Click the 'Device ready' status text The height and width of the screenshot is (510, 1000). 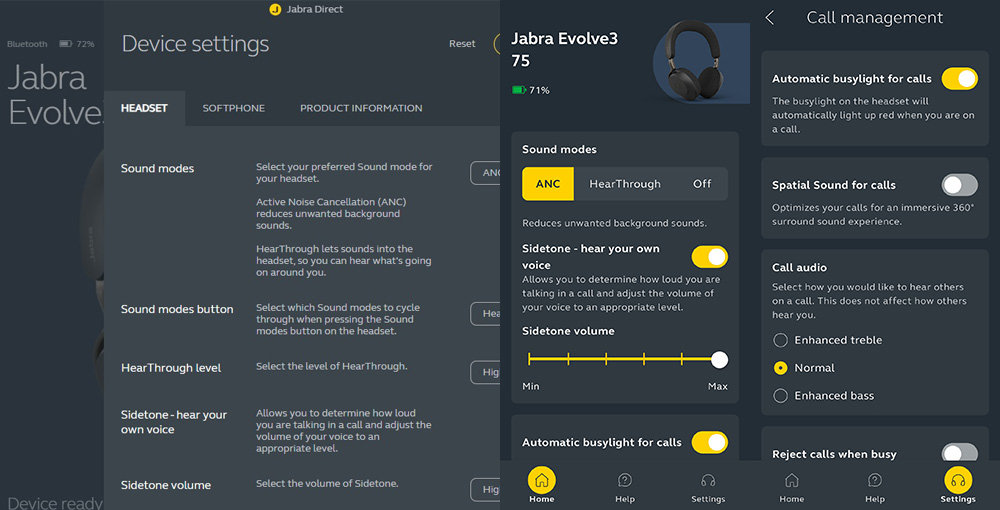(x=55, y=504)
